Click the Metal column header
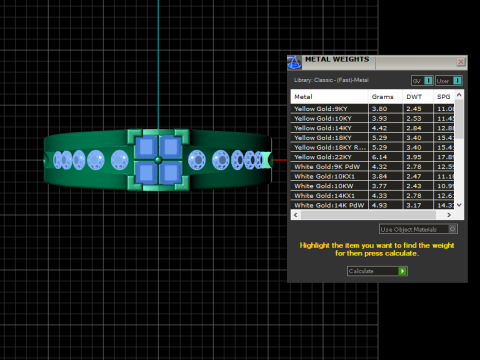The height and width of the screenshot is (360, 480). (329, 97)
